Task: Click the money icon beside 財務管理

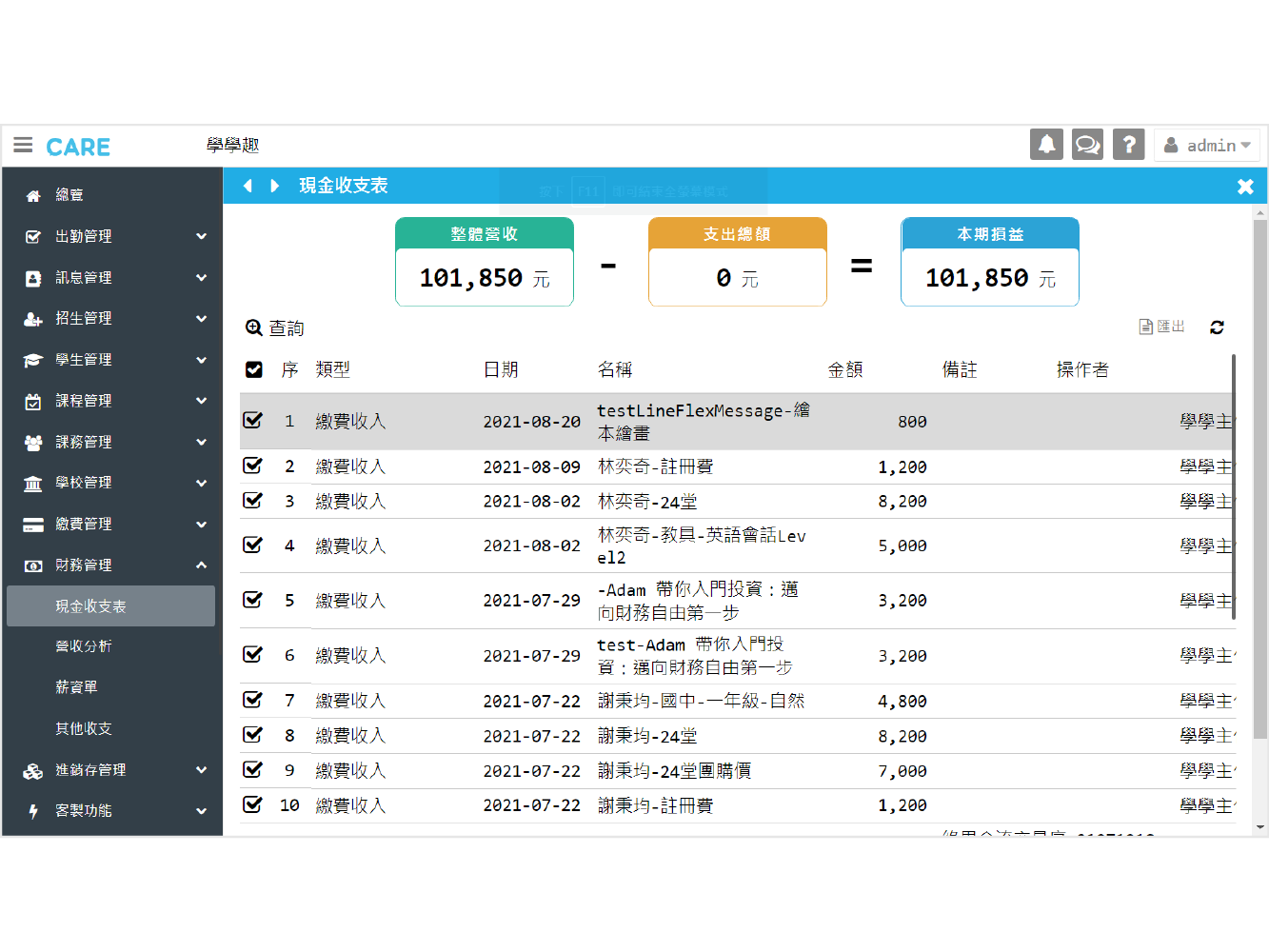Action: pyautogui.click(x=33, y=565)
